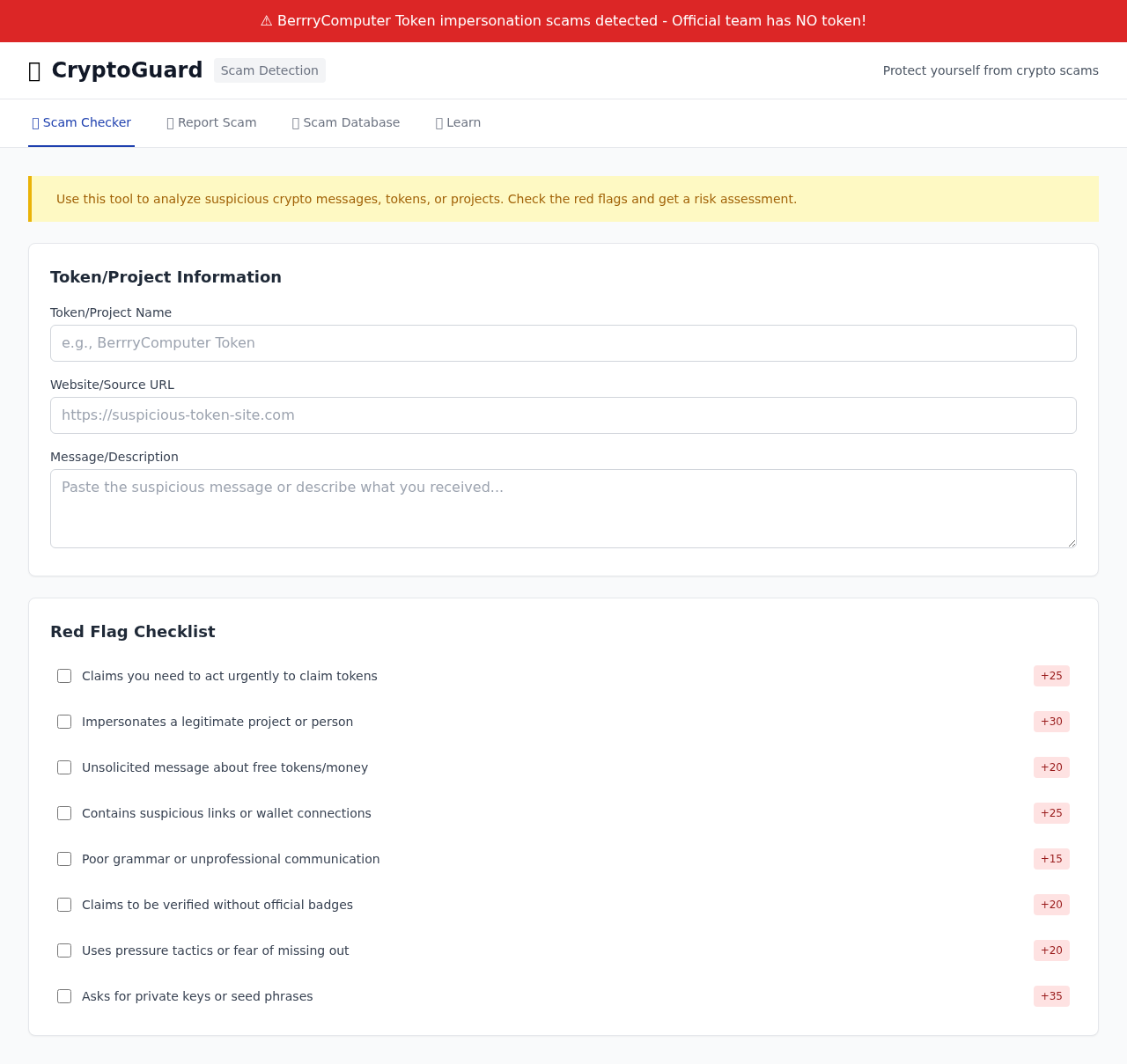Switch to the Report Scam tab
The height and width of the screenshot is (1064, 1127).
pyautogui.click(x=211, y=122)
